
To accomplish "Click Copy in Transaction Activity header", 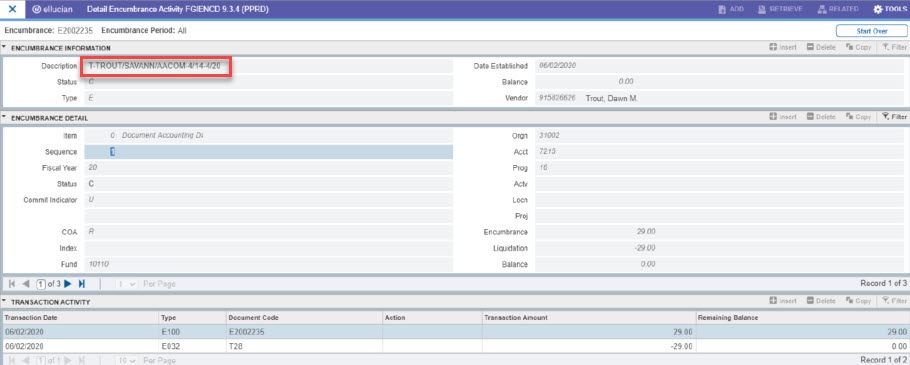I will [x=858, y=301].
